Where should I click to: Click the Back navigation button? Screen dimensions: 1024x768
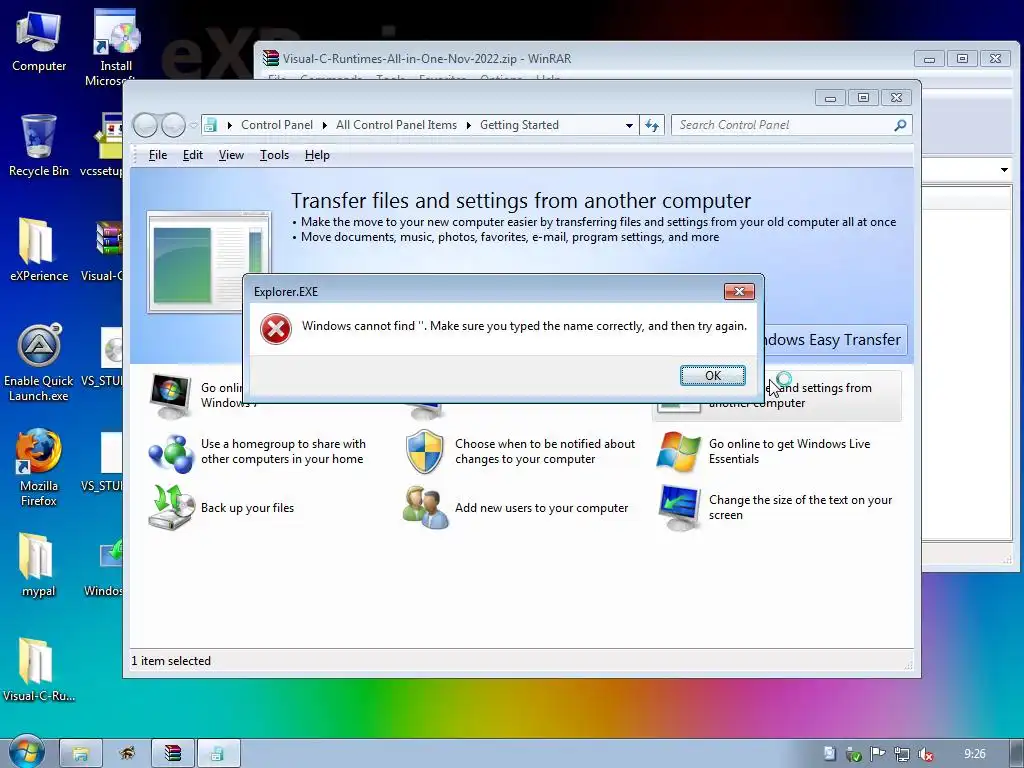click(x=145, y=125)
